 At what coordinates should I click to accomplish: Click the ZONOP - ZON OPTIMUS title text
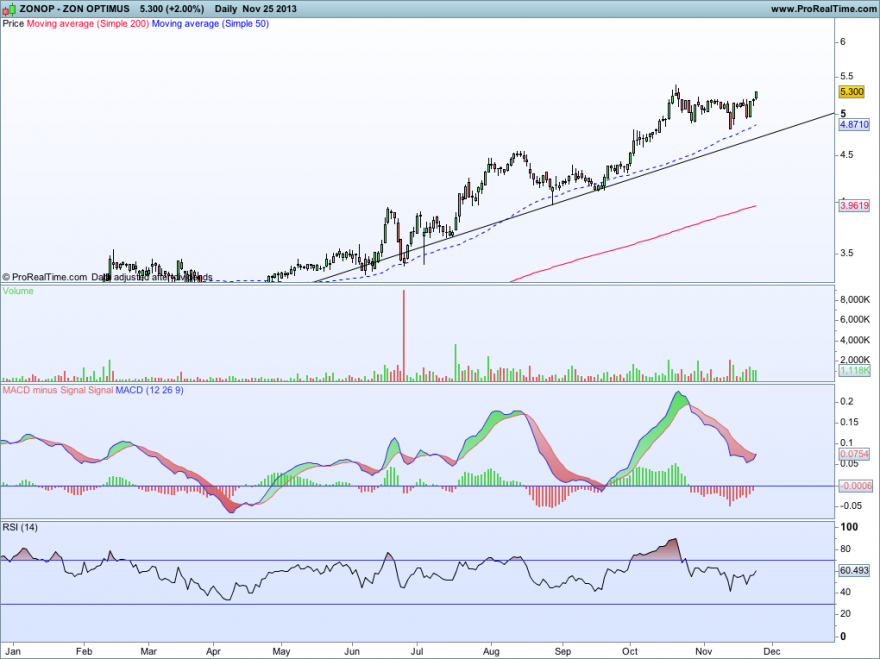tap(74, 9)
